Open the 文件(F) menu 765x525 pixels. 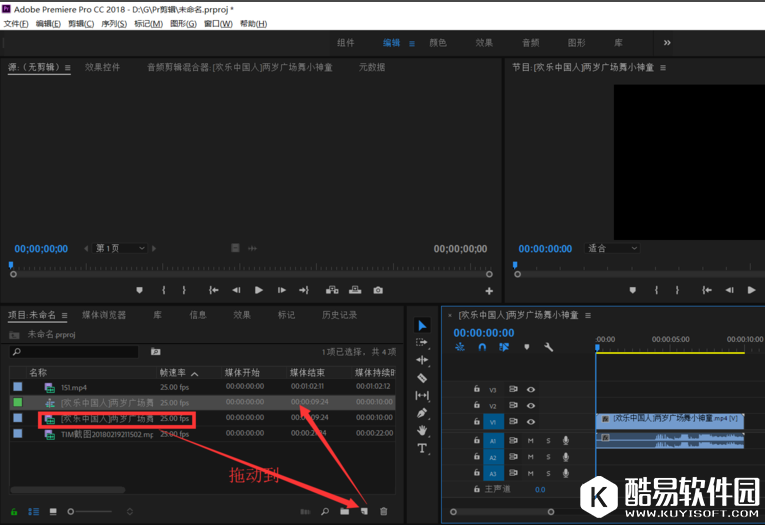[x=17, y=23]
